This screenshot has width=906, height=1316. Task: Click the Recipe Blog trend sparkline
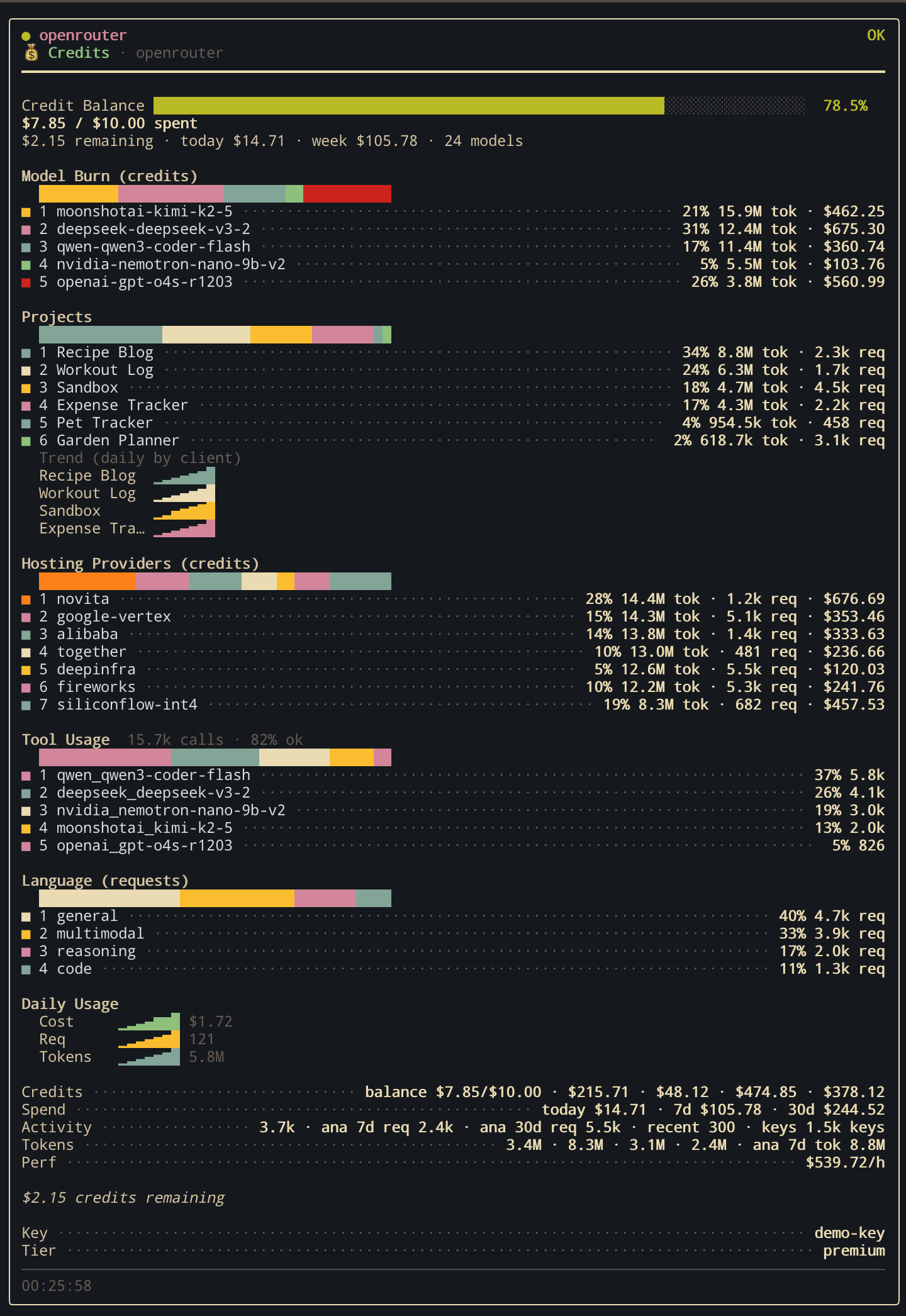point(184,476)
